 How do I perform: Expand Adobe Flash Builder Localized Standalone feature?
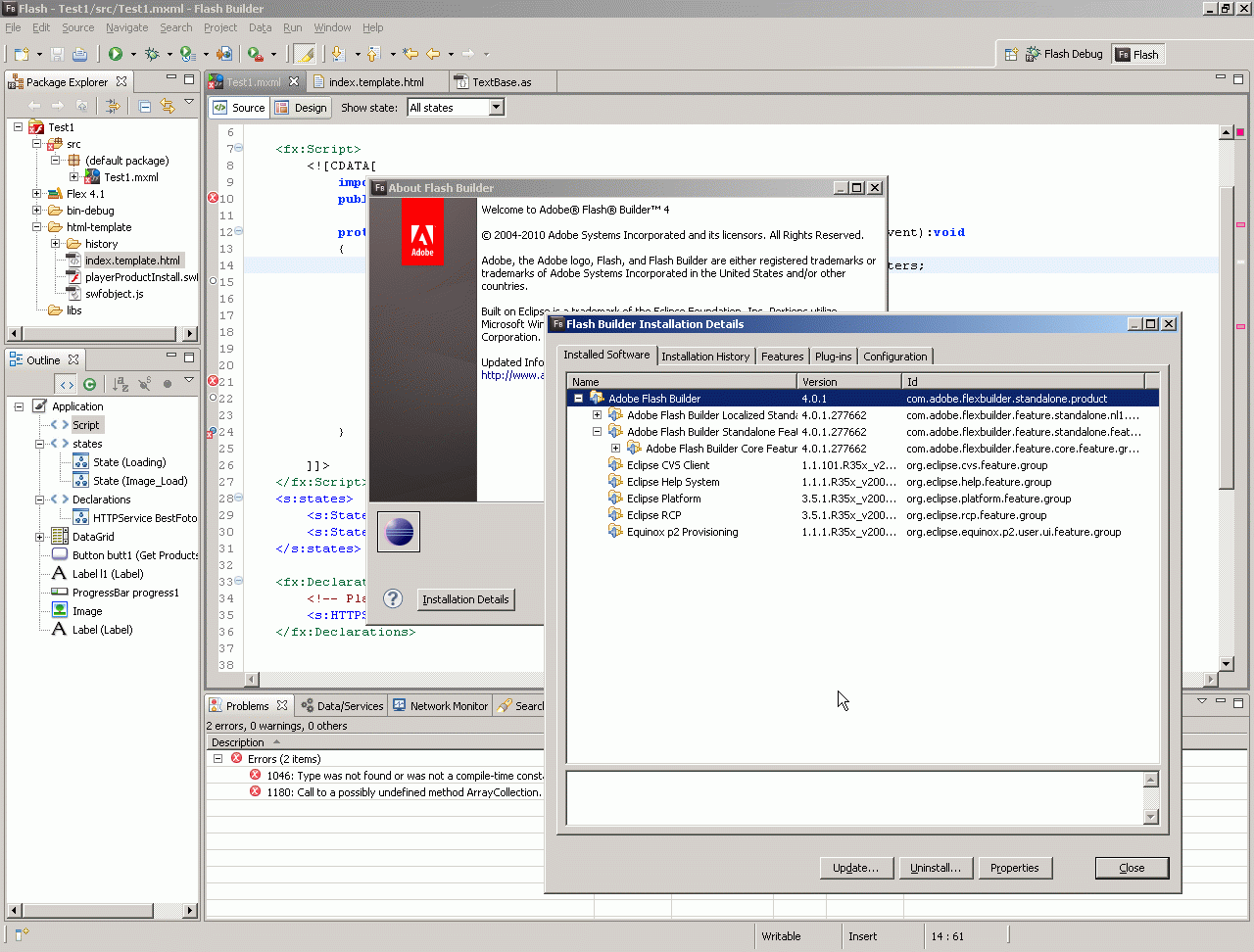click(597, 415)
